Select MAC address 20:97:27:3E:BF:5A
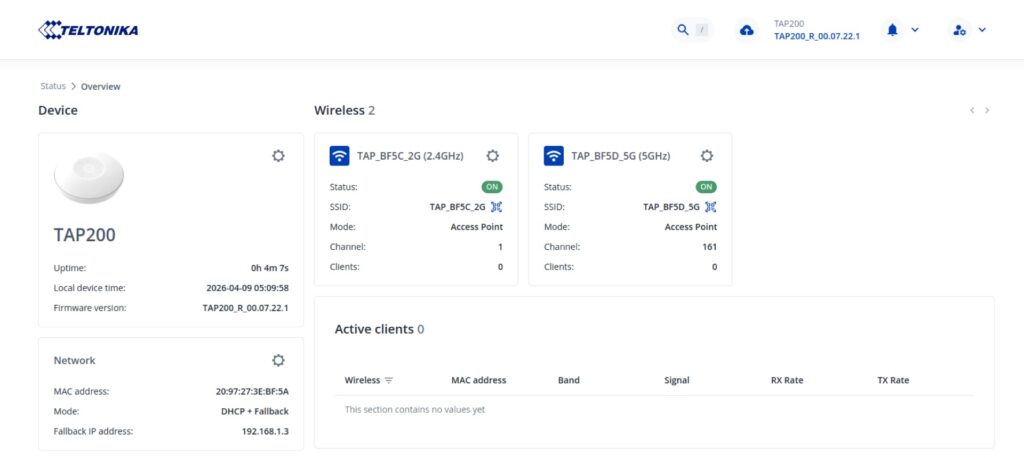The image size is (1024, 458). pos(252,392)
